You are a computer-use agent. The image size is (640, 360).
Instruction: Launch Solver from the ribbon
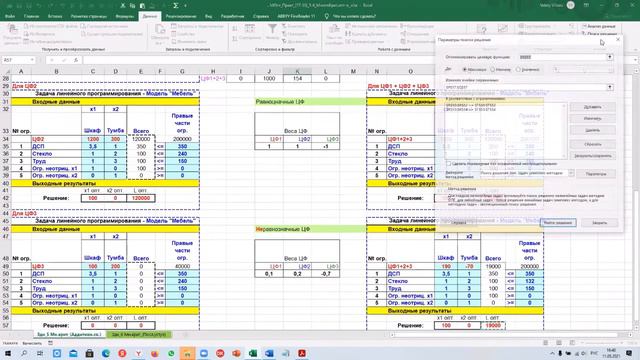pos(599,33)
